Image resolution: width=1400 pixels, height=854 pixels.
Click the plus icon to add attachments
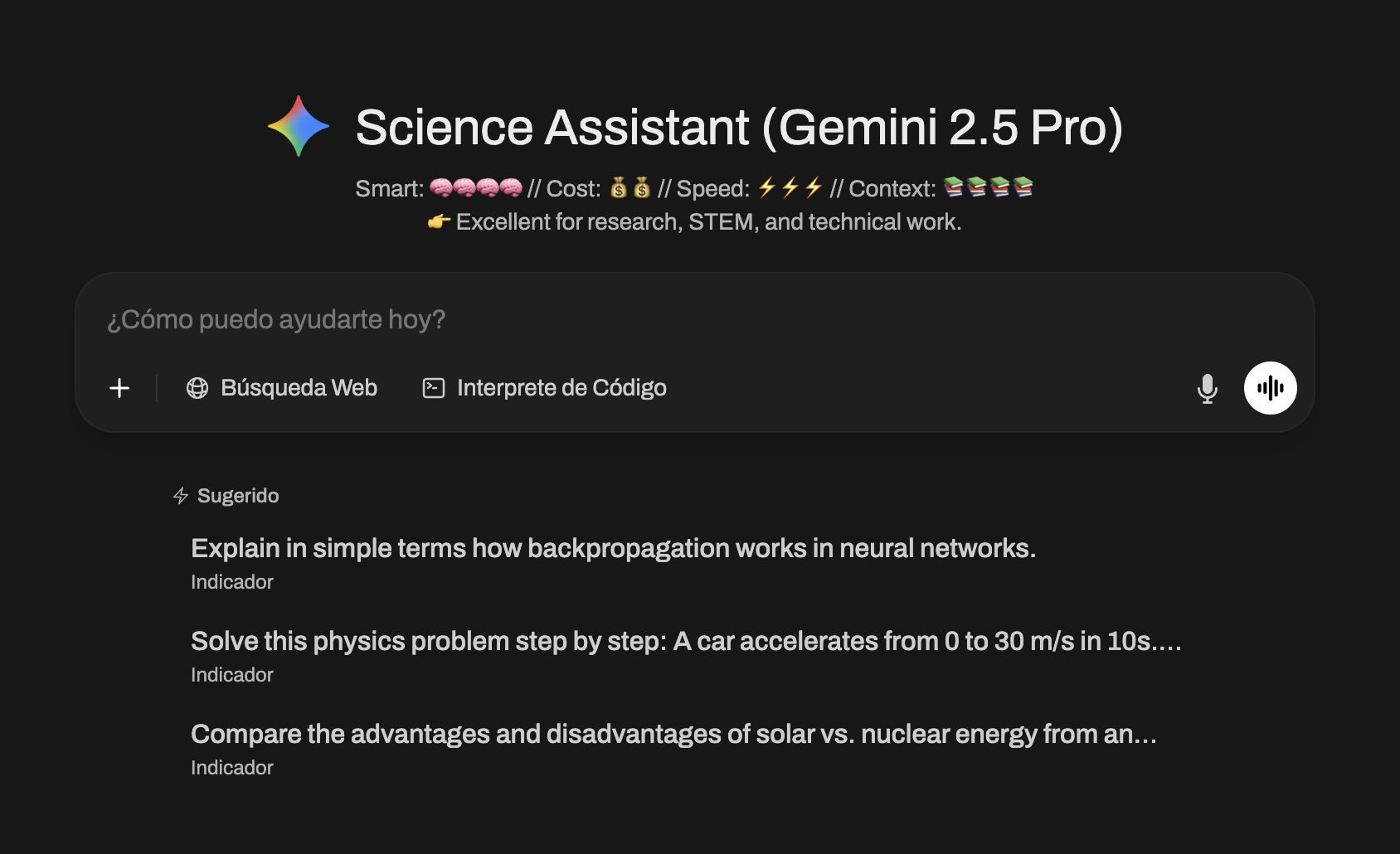(119, 388)
